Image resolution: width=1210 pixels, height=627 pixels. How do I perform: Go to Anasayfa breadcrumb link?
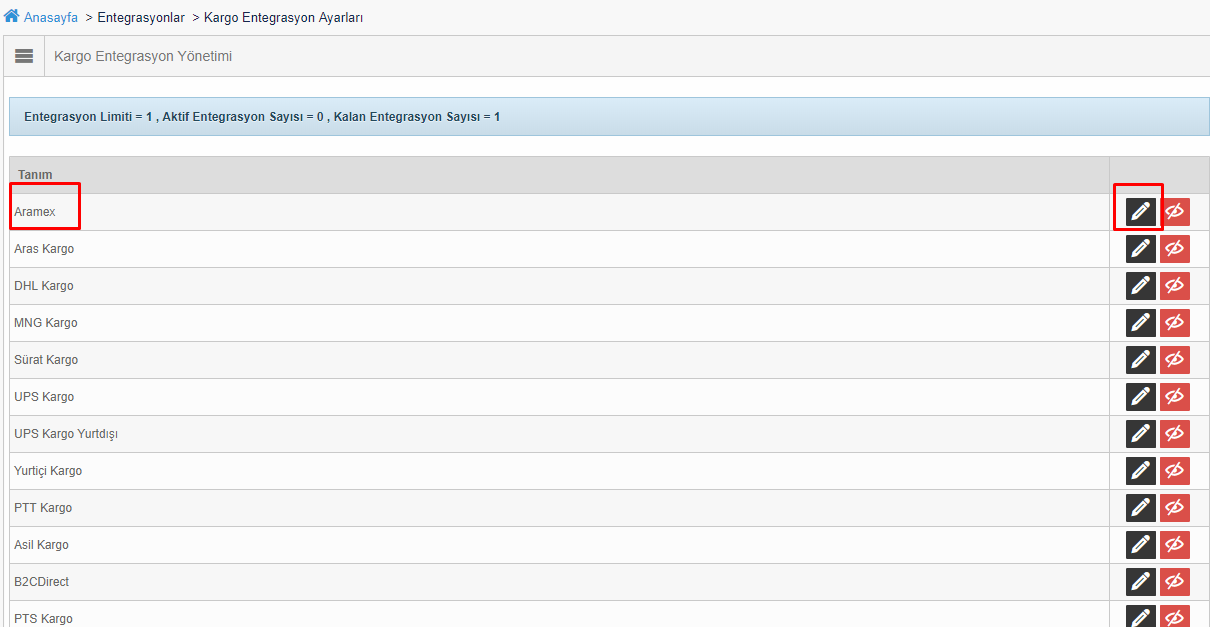[51, 18]
